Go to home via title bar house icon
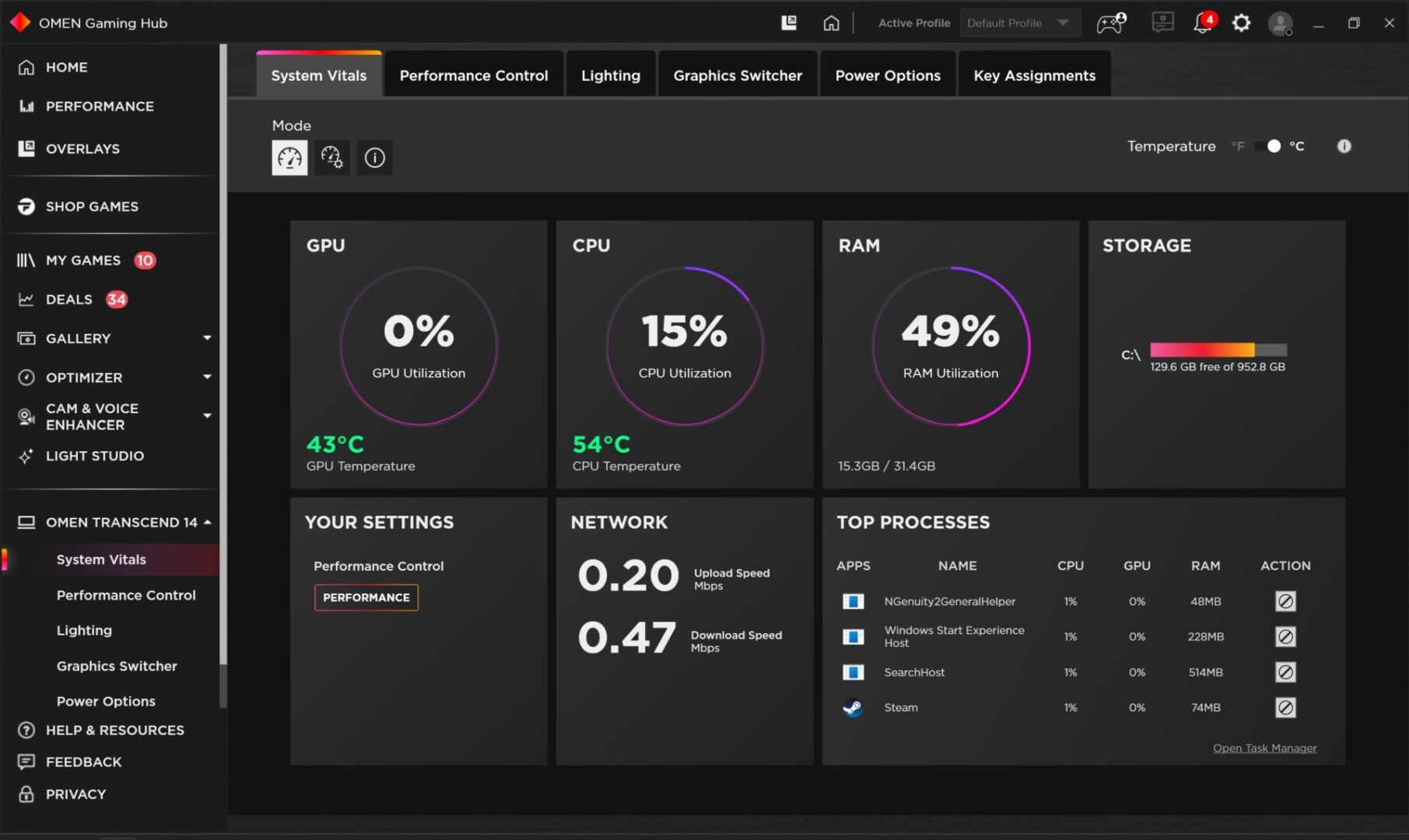This screenshot has width=1409, height=840. coord(831,23)
